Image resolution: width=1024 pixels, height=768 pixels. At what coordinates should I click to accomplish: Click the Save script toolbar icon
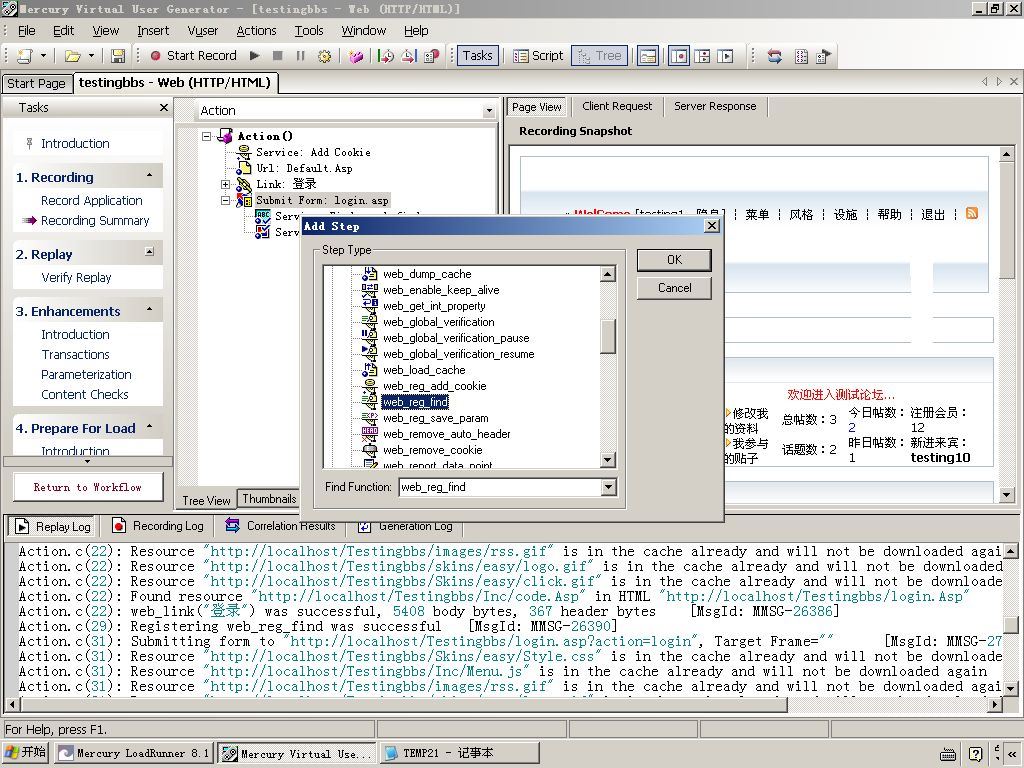(118, 56)
